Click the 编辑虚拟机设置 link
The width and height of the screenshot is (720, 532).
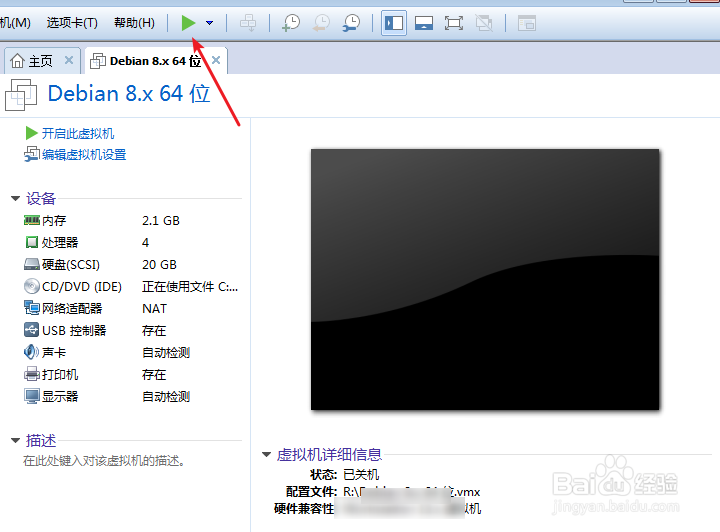point(84,155)
